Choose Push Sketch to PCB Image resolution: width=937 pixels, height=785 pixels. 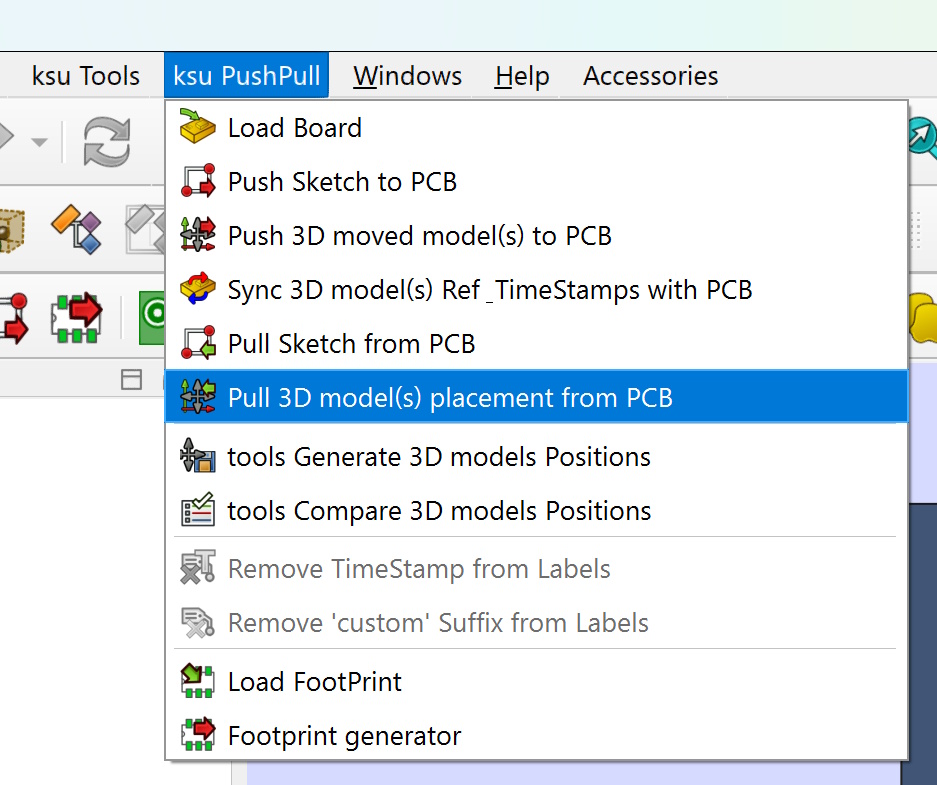point(342,182)
